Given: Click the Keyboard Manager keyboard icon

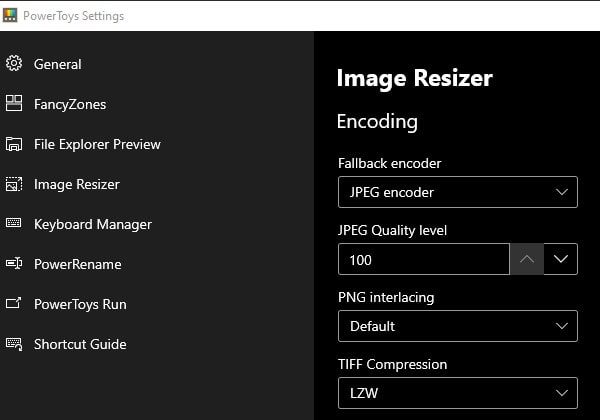Looking at the screenshot, I should pos(14,224).
